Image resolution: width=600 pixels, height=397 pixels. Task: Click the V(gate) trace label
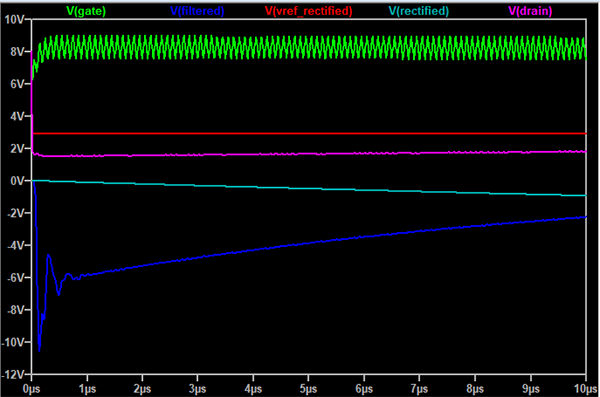pos(86,11)
